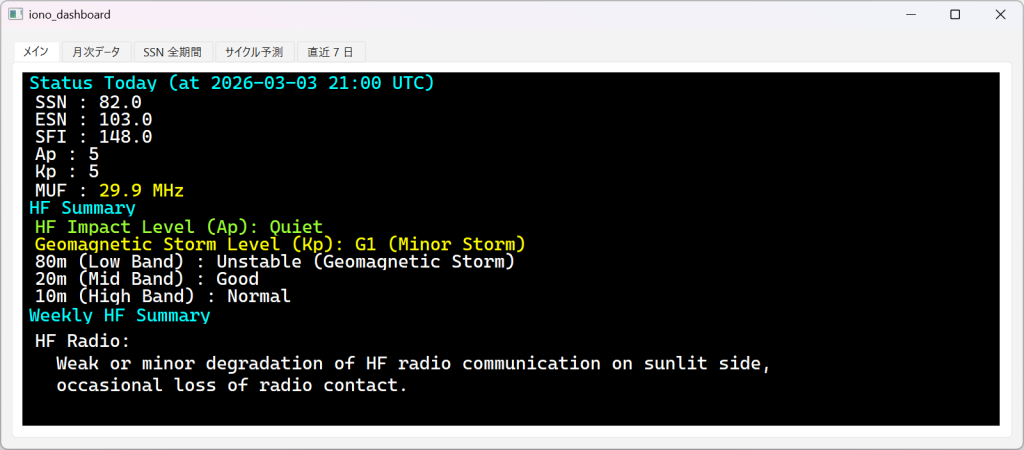This screenshot has width=1024, height=450.
Task: Click the Geomagnetic Storm Level G1 line
Action: [x=280, y=244]
